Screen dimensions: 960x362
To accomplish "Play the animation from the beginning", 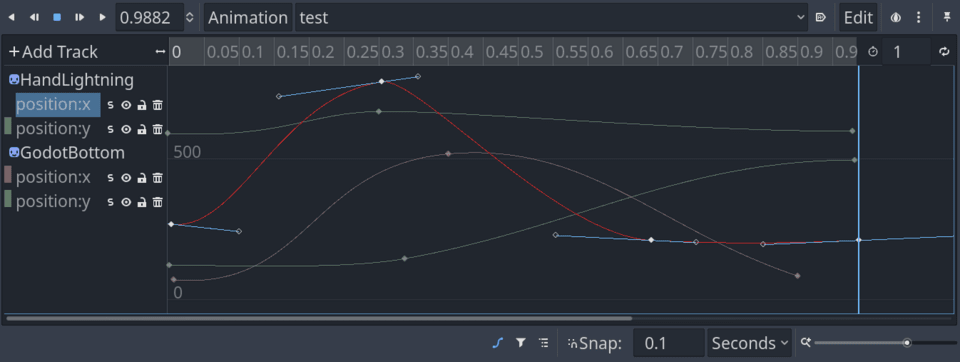I will click(x=102, y=18).
